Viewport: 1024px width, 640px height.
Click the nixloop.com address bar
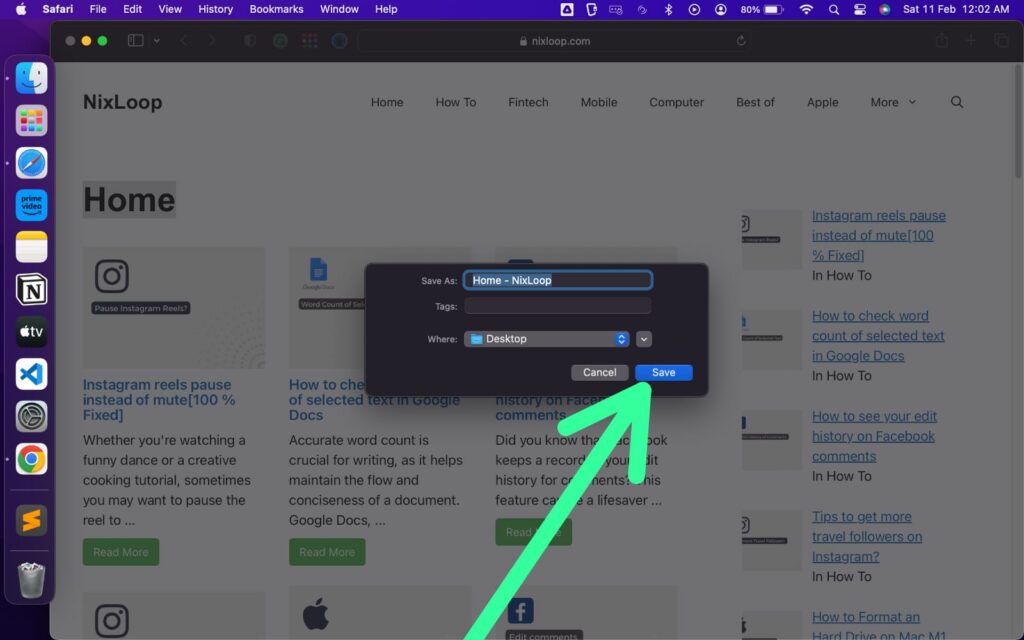click(x=554, y=40)
